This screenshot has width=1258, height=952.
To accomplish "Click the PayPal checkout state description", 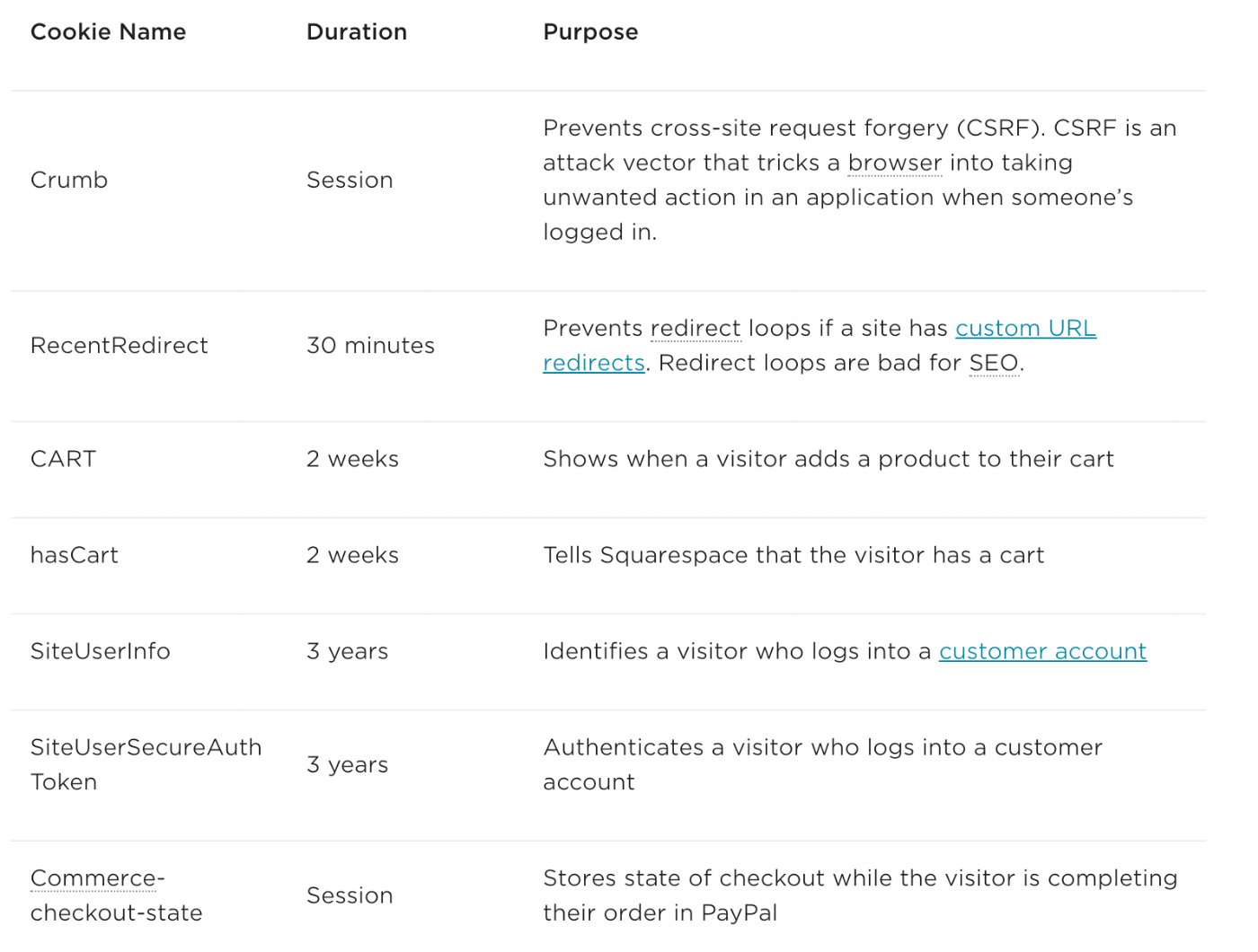I will (860, 895).
